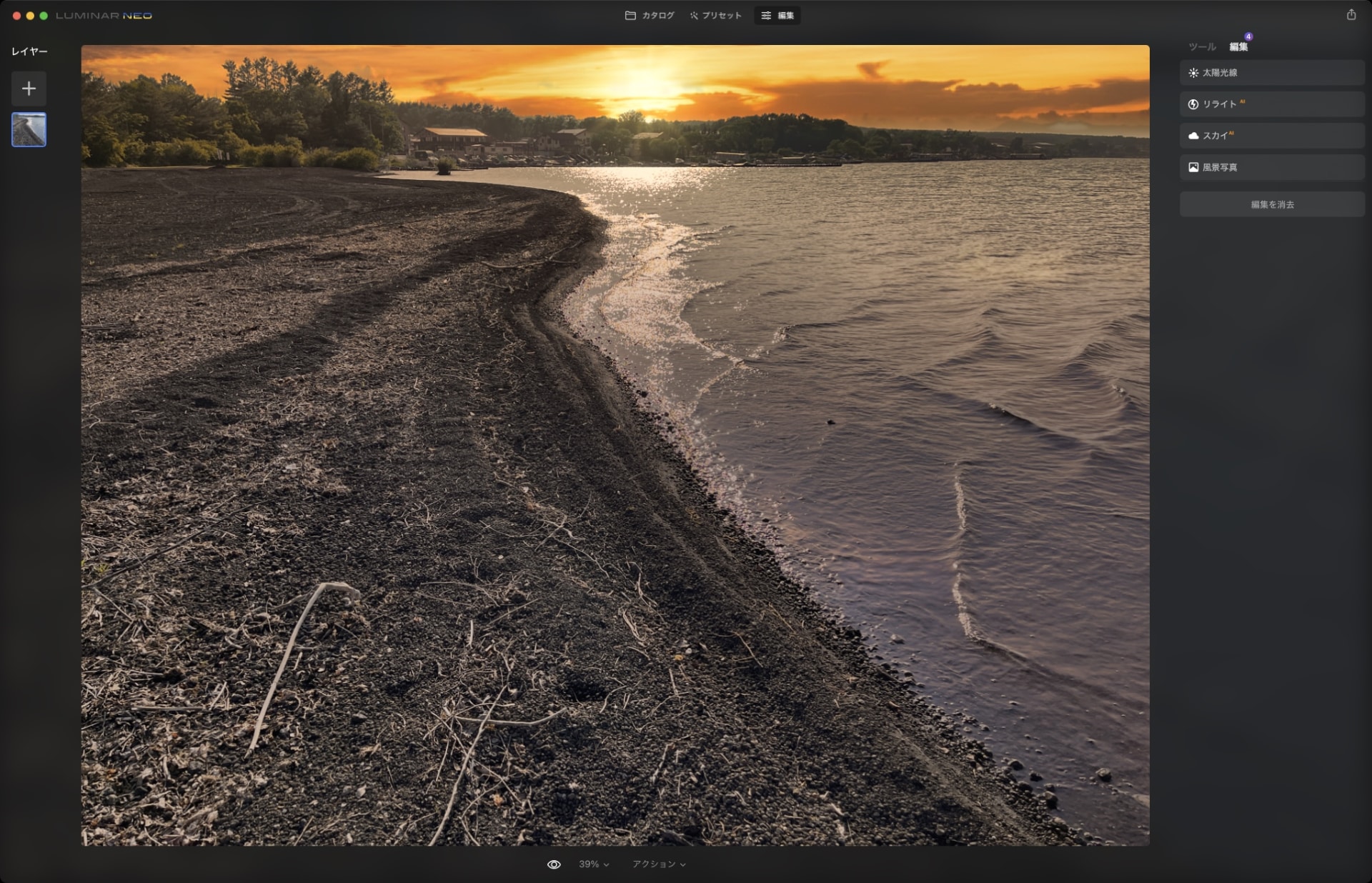This screenshot has width=1372, height=883.
Task: Minimize window with yellow button
Action: pyautogui.click(x=30, y=15)
